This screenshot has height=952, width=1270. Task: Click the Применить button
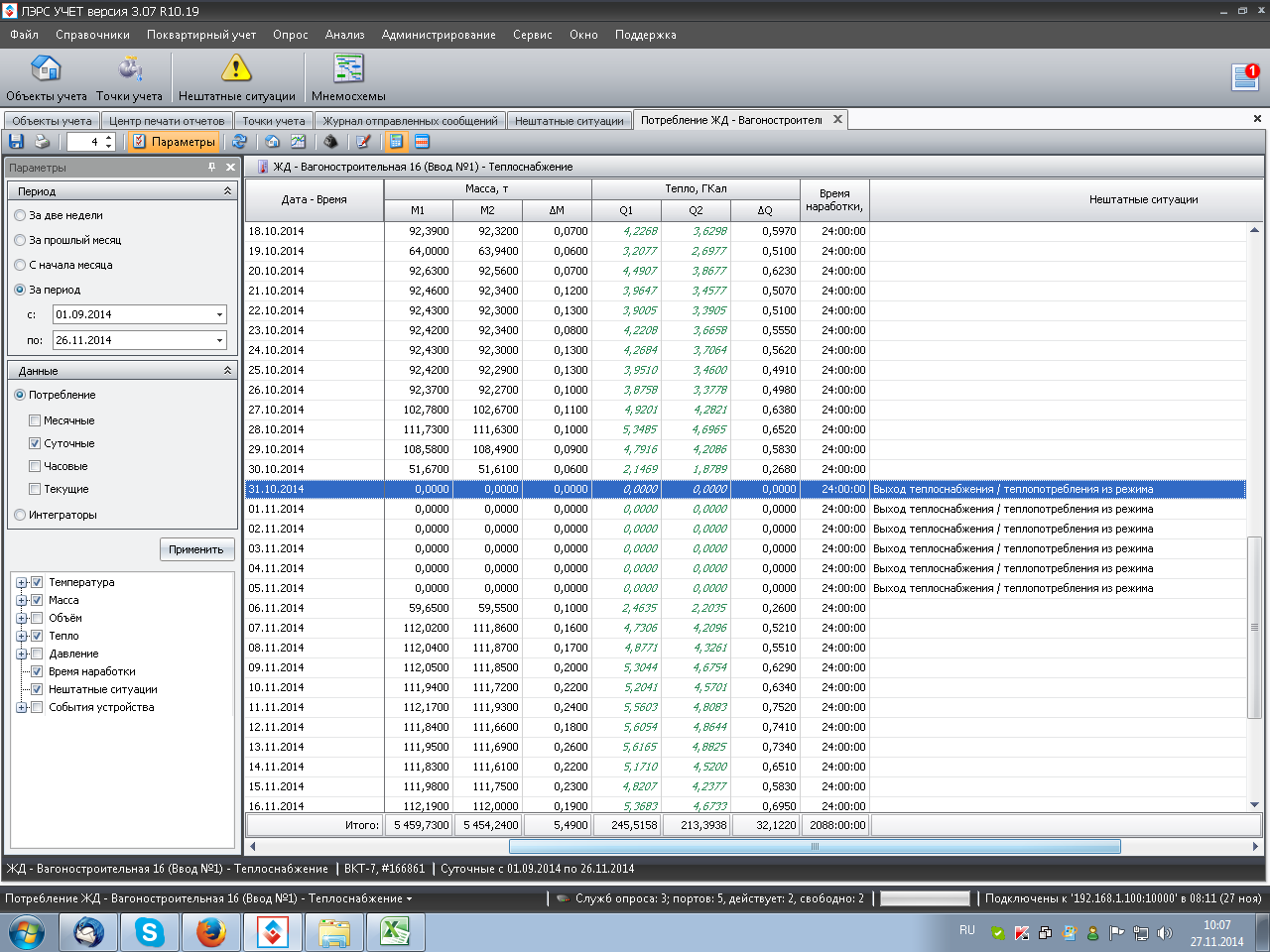(x=196, y=549)
